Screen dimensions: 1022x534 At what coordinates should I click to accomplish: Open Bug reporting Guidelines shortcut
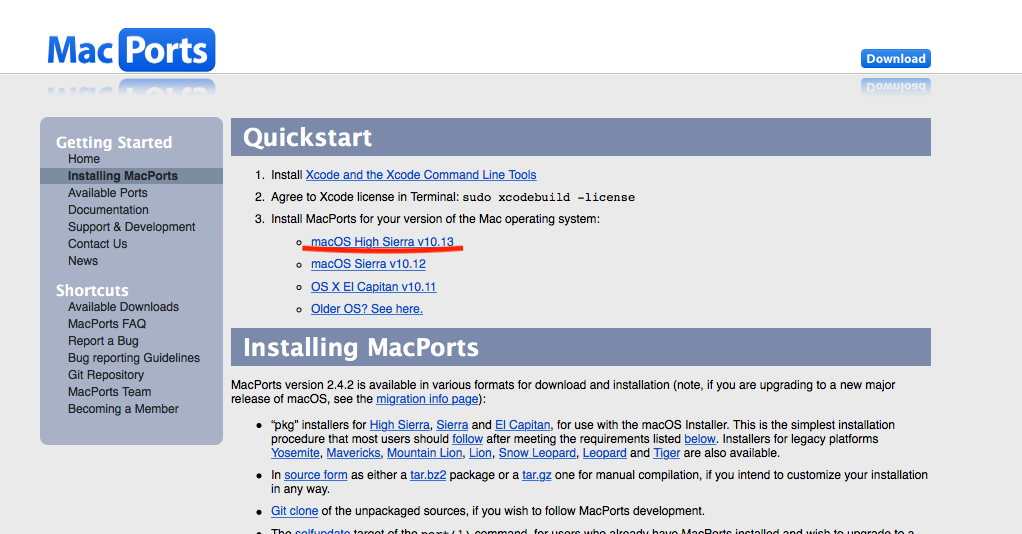[134, 358]
